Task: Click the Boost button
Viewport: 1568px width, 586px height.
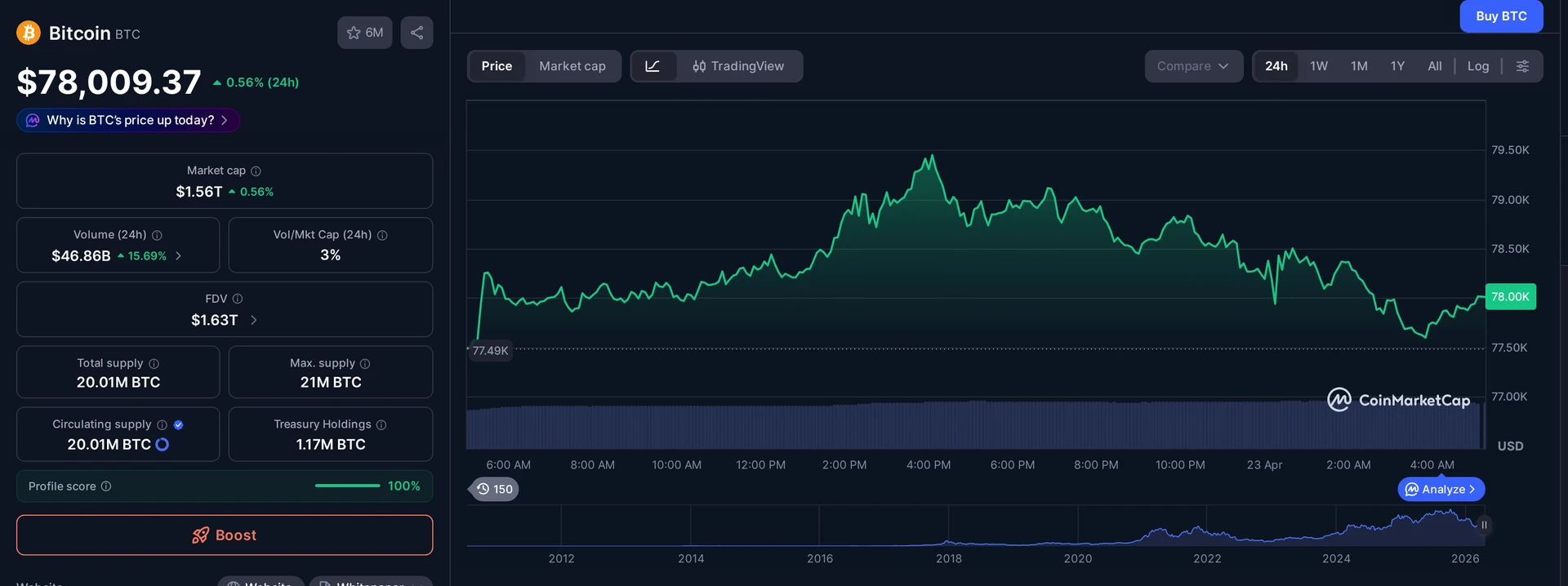Action: [x=225, y=535]
